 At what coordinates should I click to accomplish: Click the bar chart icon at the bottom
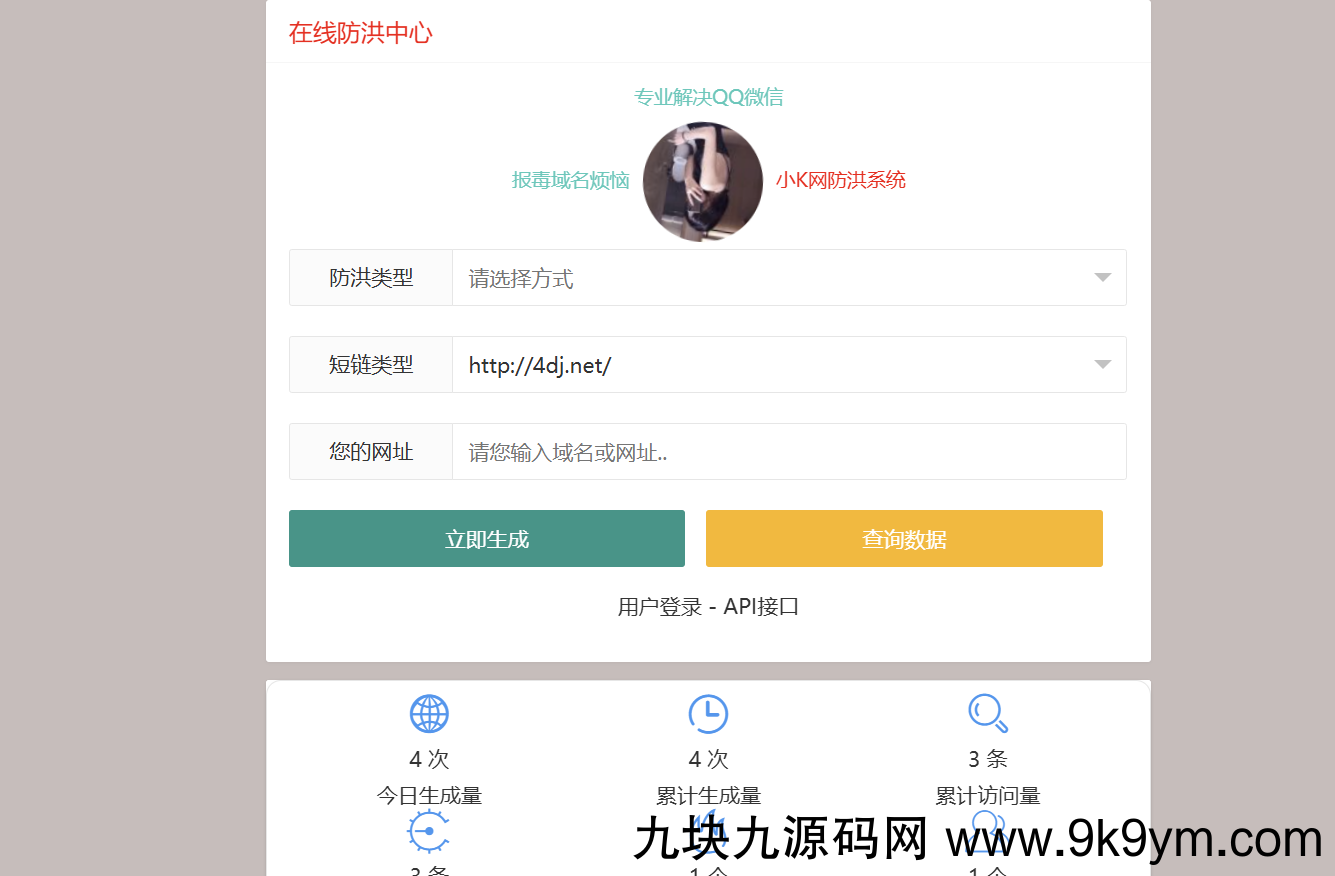[709, 830]
